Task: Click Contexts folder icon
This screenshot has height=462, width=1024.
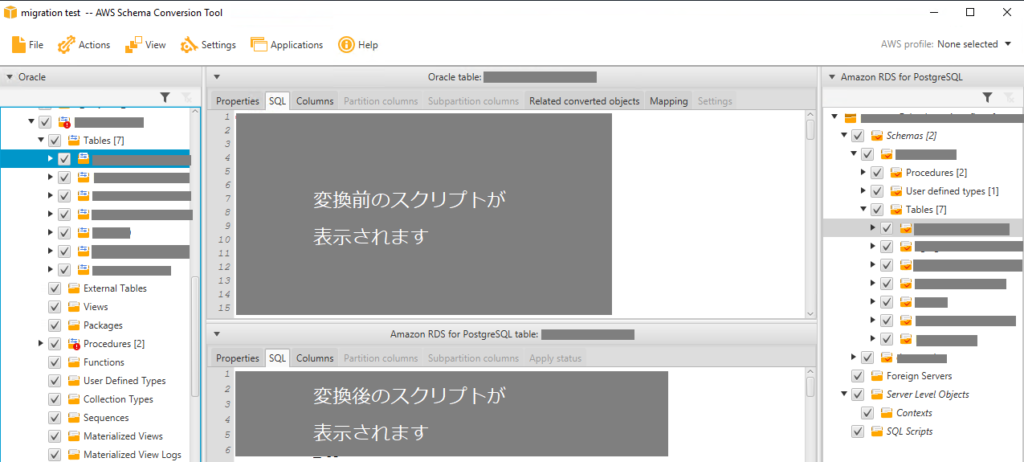Action: pos(886,413)
